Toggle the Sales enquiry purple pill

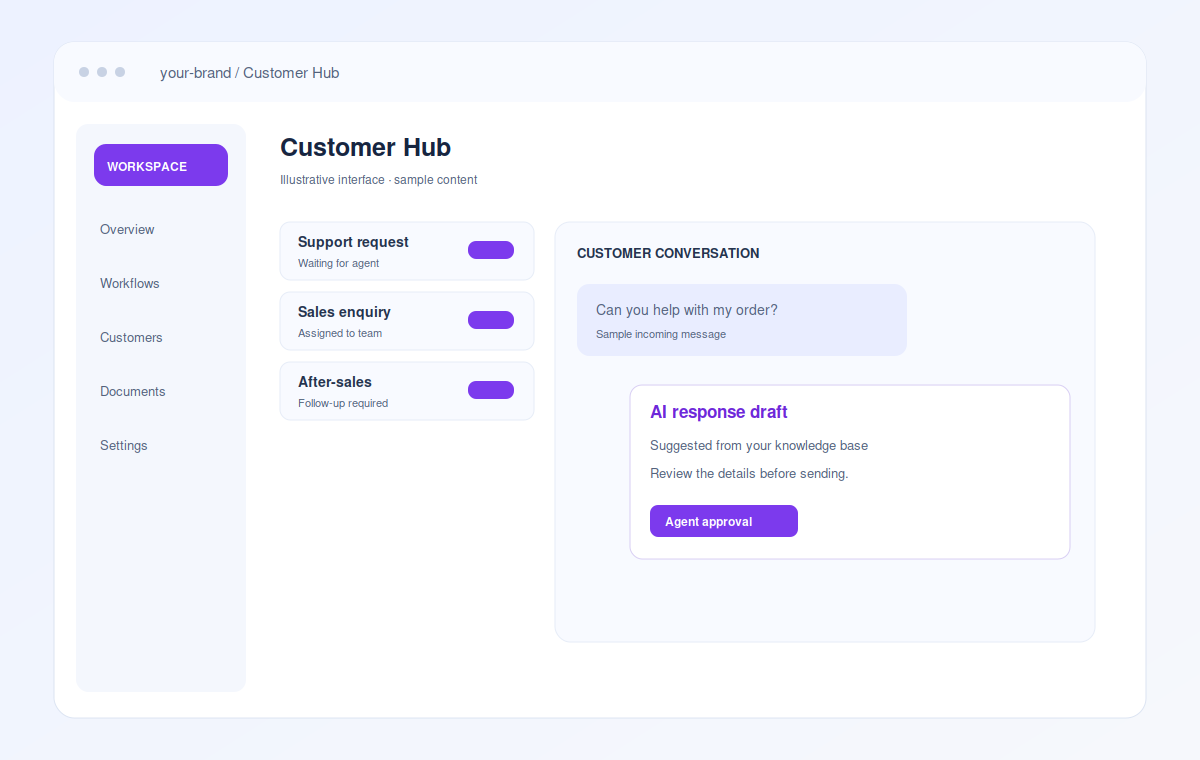point(491,320)
